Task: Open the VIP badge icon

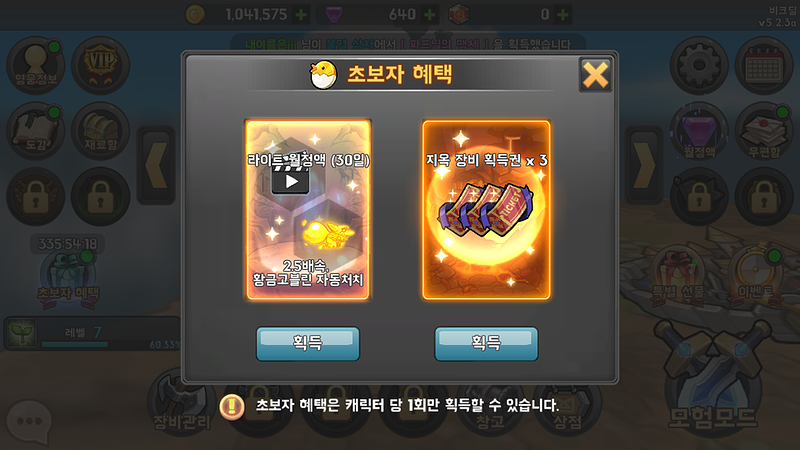Action: (x=101, y=65)
